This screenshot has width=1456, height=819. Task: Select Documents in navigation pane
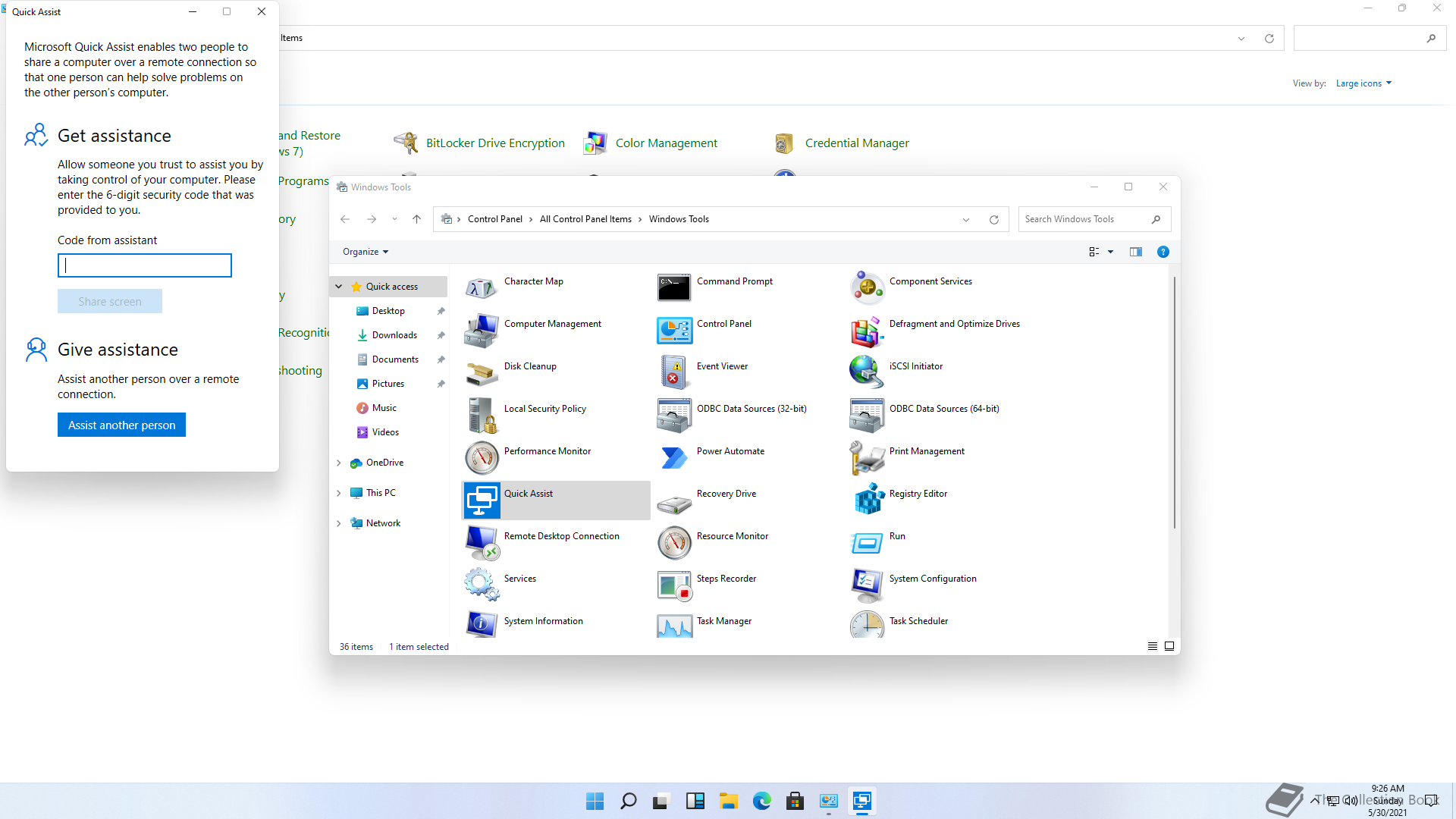(x=395, y=359)
